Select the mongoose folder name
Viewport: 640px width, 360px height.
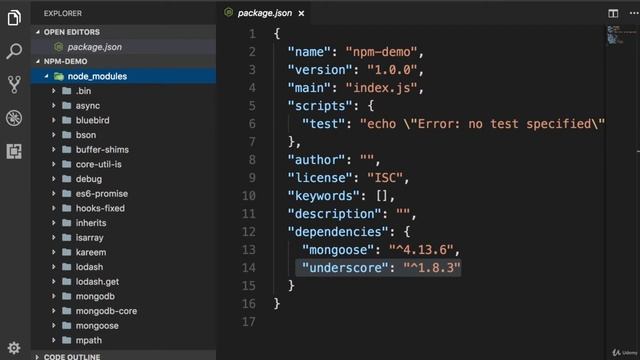pos(97,326)
